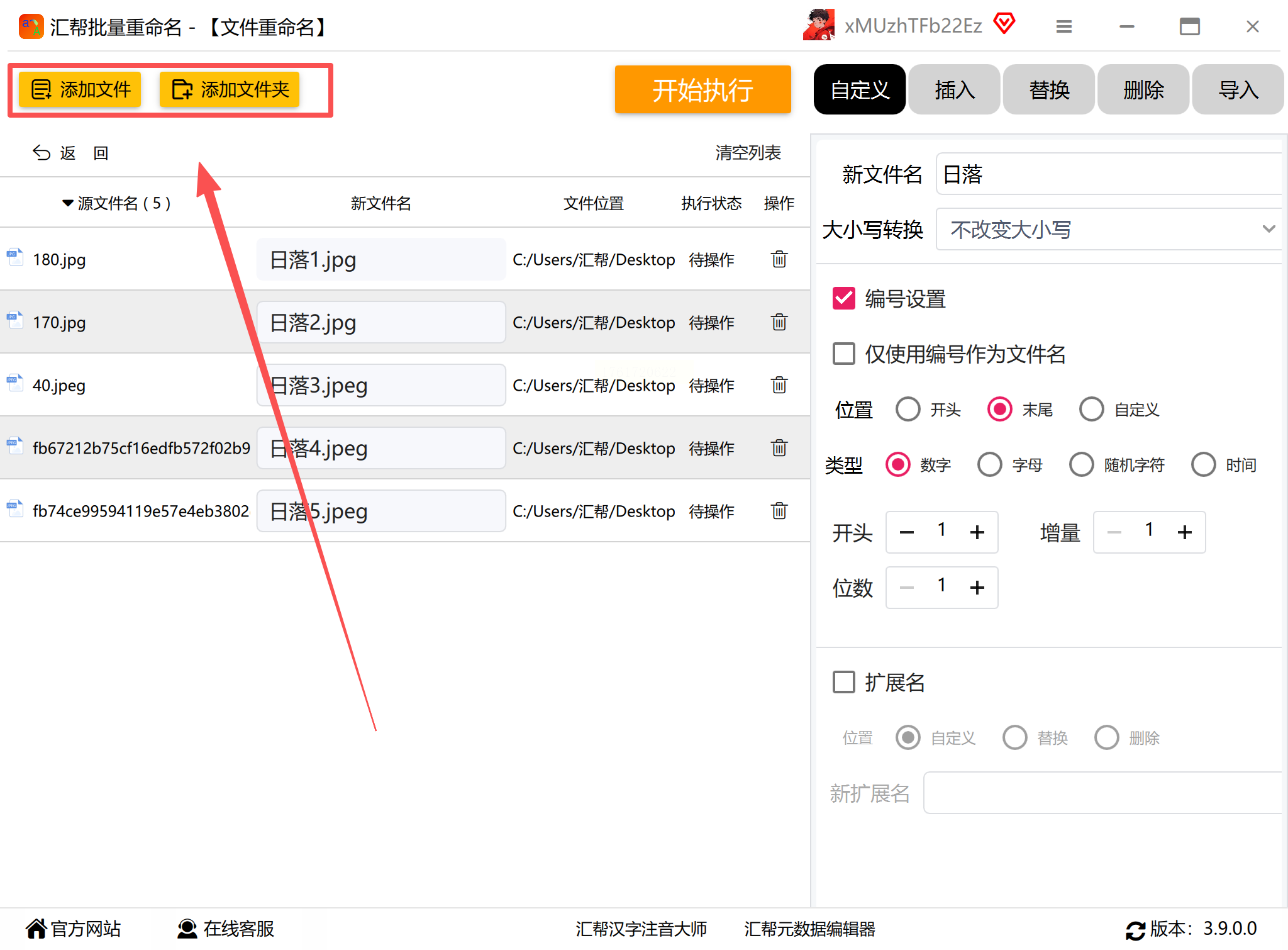1288x950 pixels.
Task: Click the back arrow return icon
Action: [42, 153]
